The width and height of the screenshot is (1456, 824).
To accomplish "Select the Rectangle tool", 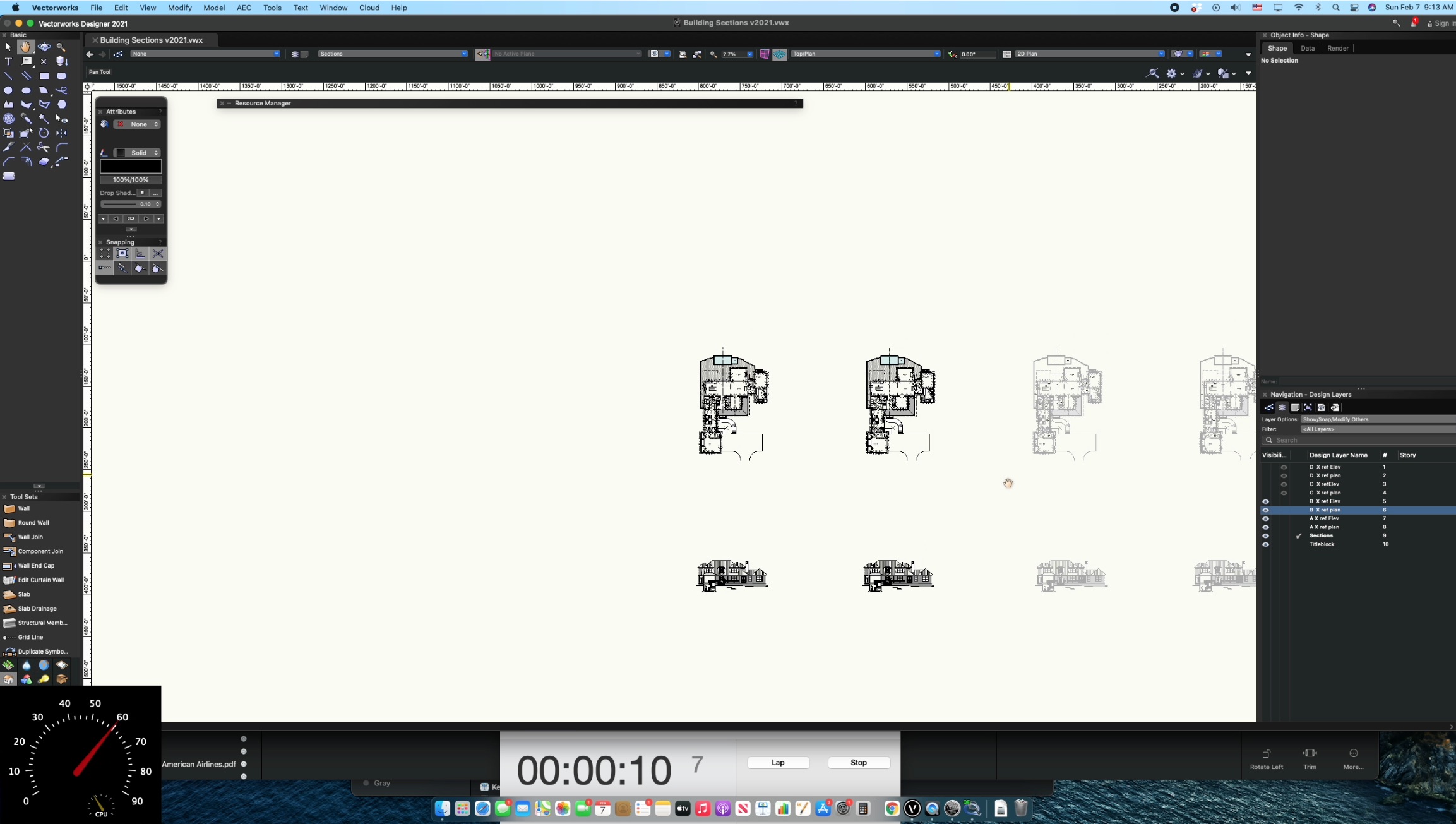I will (x=44, y=76).
